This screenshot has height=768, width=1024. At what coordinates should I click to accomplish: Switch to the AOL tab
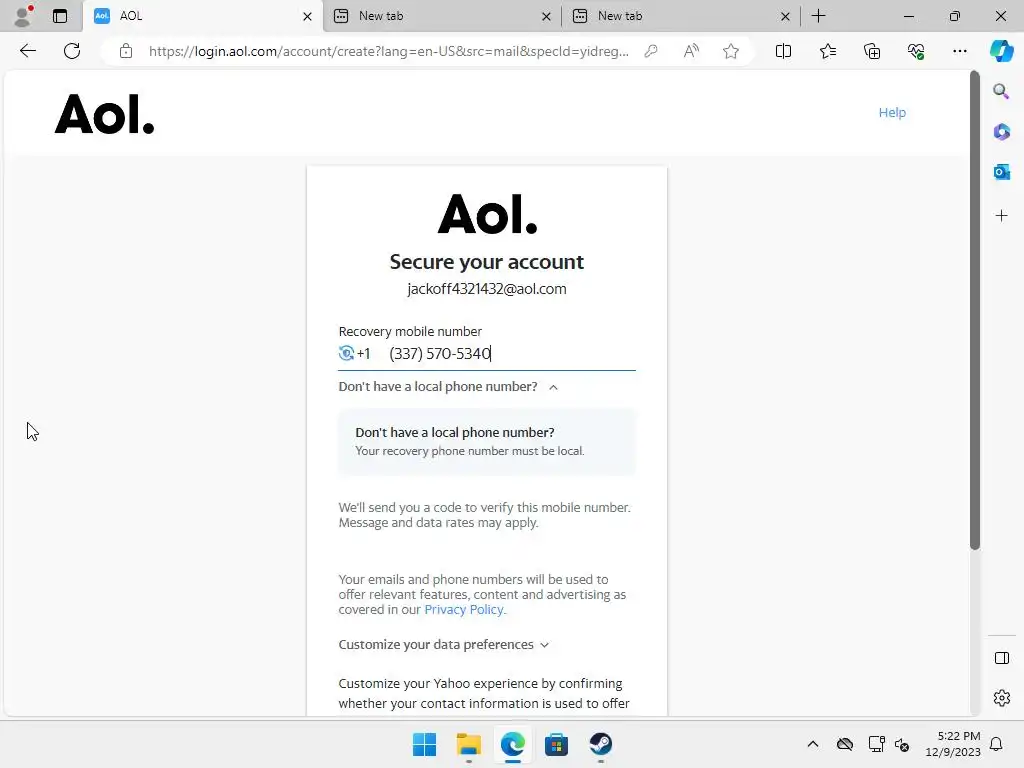(202, 16)
